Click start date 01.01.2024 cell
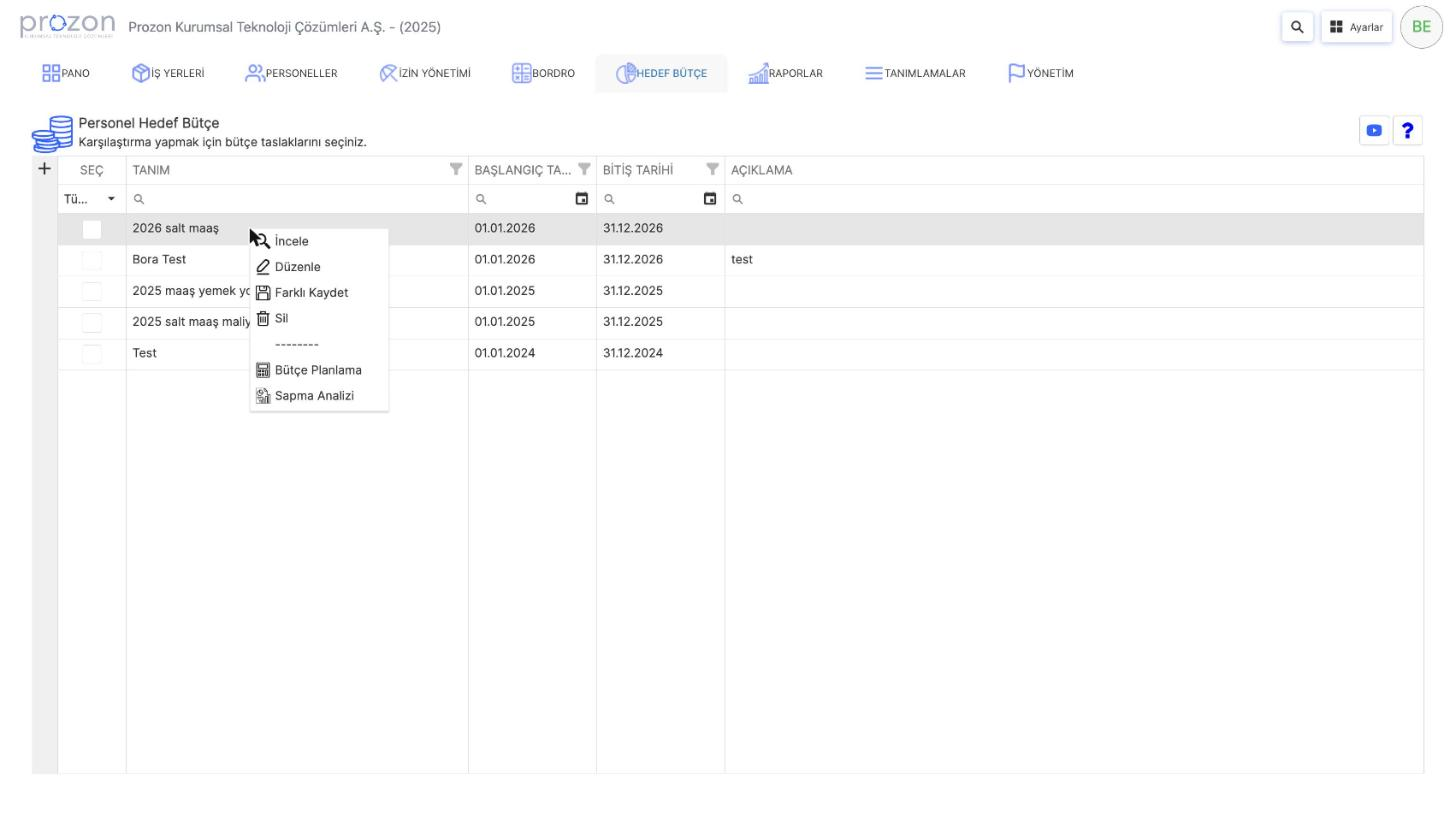The image size is (1456, 833). 532,353
